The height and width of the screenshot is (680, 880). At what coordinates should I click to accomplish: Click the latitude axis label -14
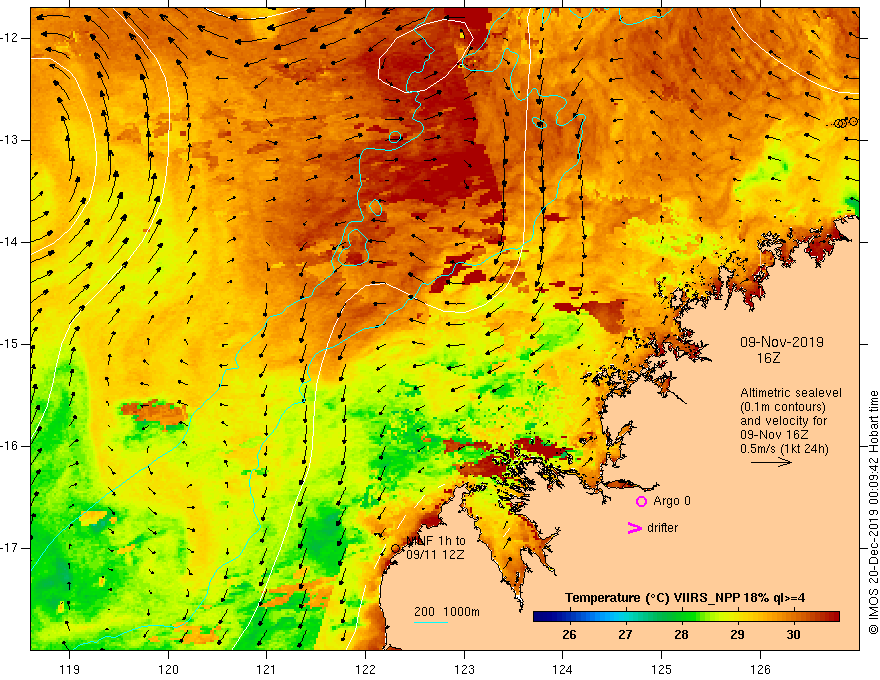click(x=11, y=242)
